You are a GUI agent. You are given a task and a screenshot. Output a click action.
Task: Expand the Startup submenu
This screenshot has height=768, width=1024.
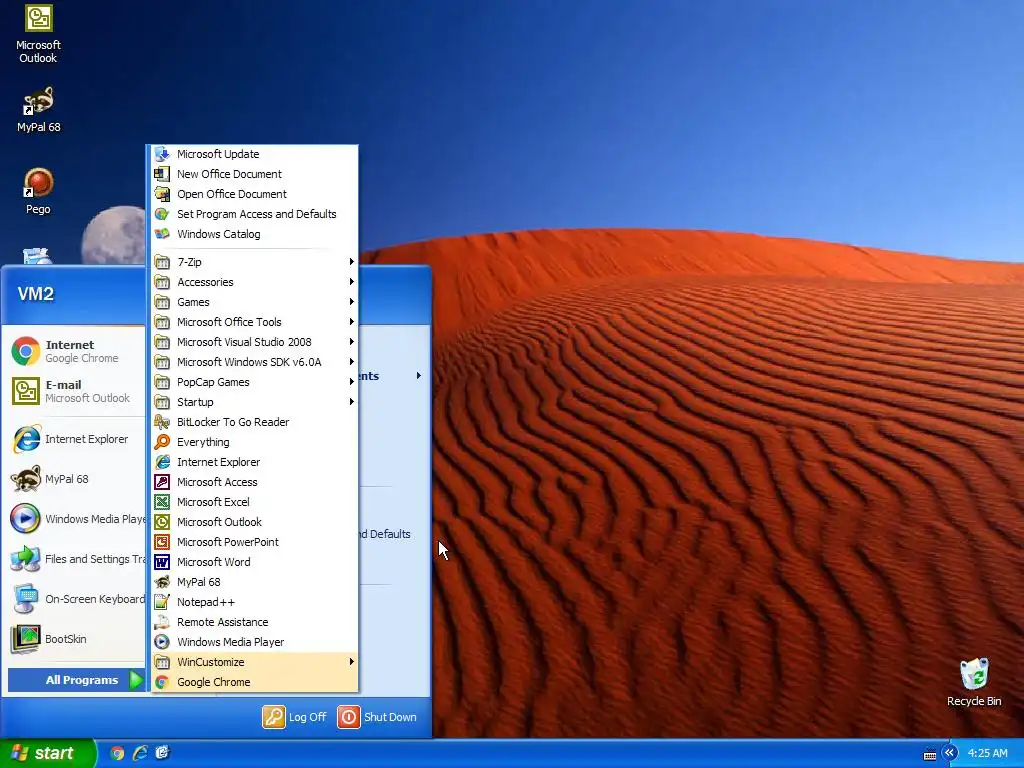coord(255,402)
